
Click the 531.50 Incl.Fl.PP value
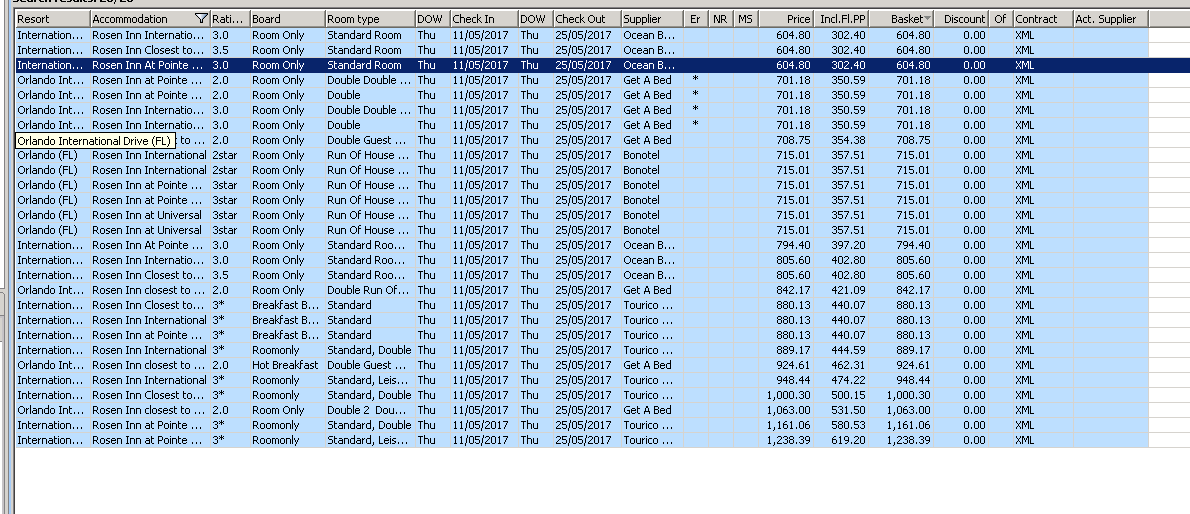pyautogui.click(x=848, y=410)
